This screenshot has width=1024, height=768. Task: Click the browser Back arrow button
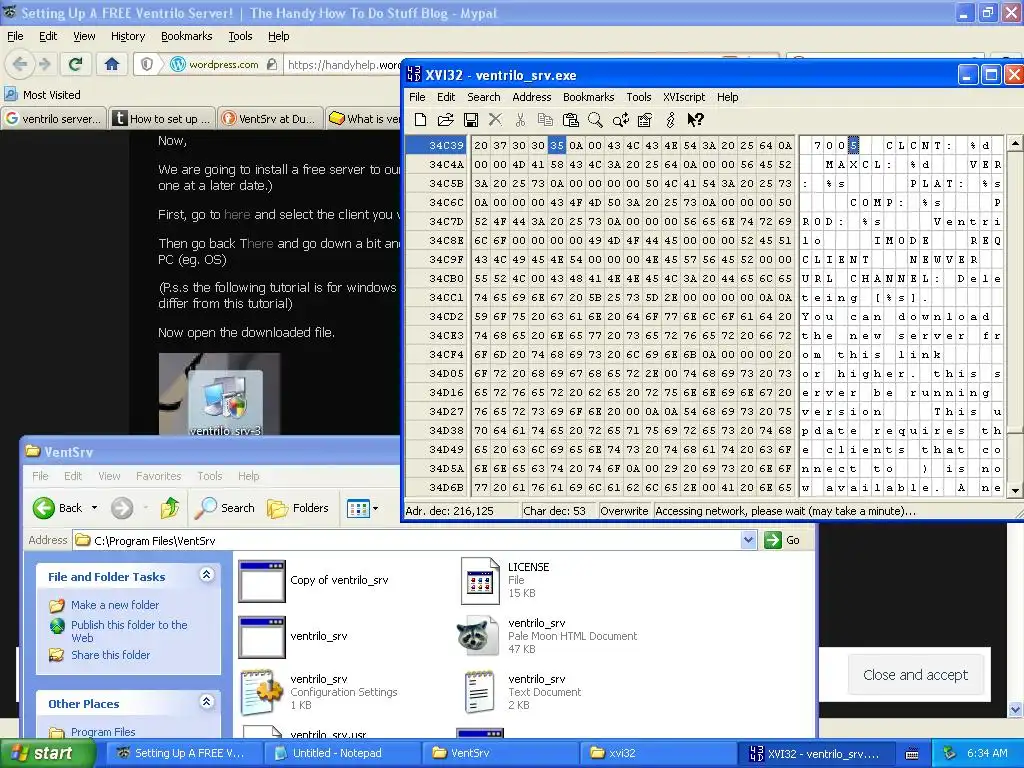[20, 64]
